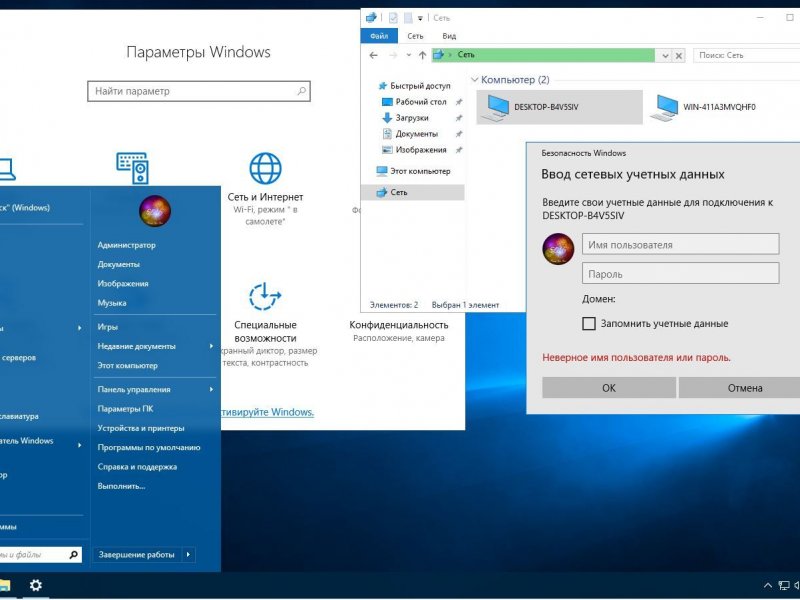The image size is (800, 600).
Task: Open DESKTOP-B4V5SIV computer icon
Action: tap(559, 107)
